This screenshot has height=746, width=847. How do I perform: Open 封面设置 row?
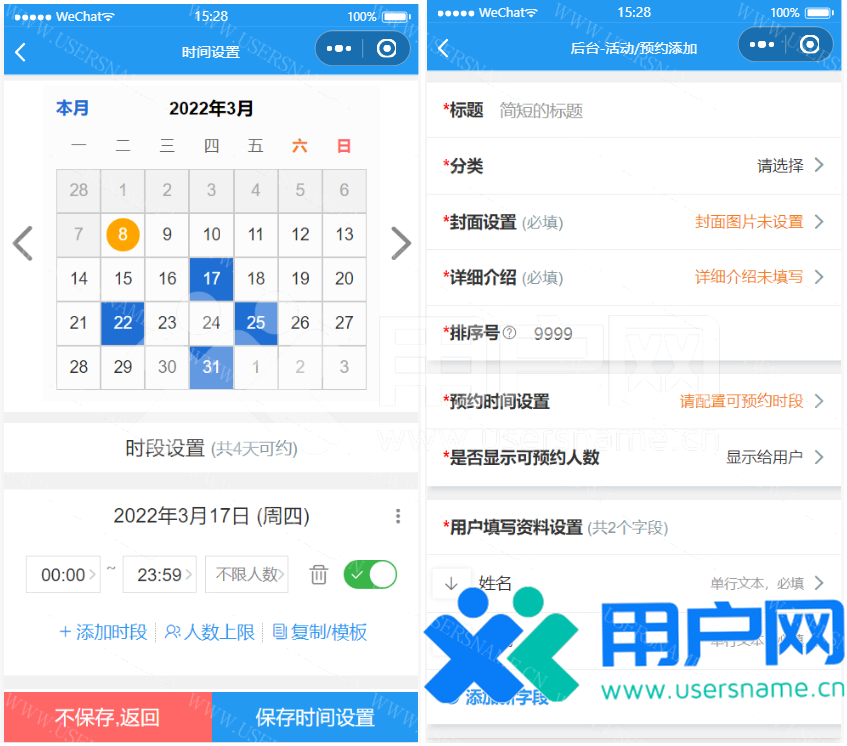pos(634,222)
